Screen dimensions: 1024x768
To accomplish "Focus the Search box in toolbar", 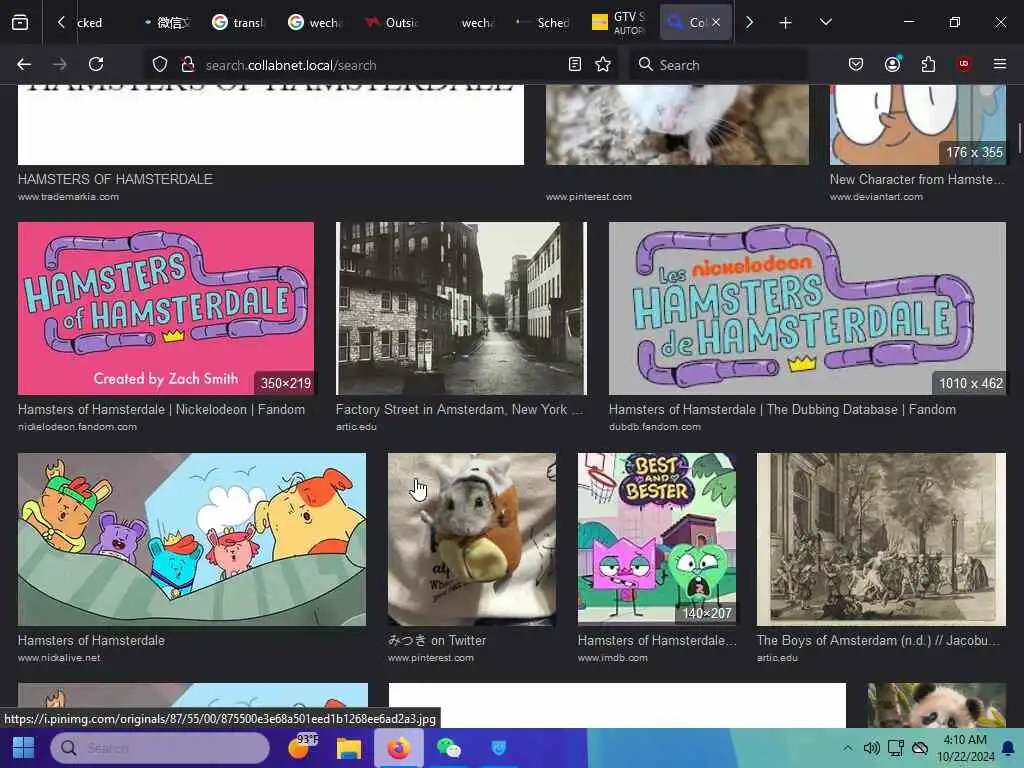I will (x=718, y=65).
